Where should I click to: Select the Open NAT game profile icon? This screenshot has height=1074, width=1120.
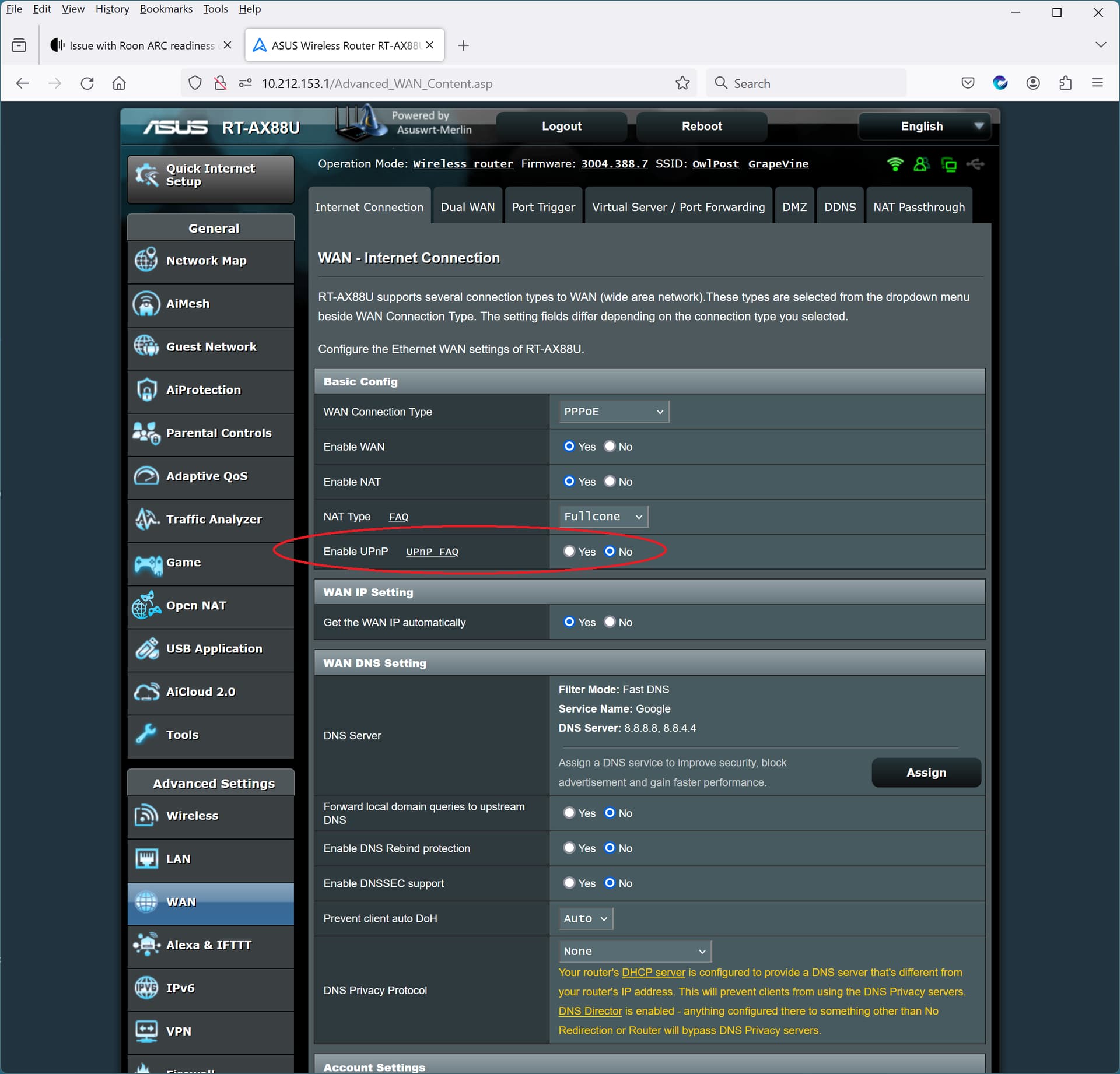[x=146, y=605]
